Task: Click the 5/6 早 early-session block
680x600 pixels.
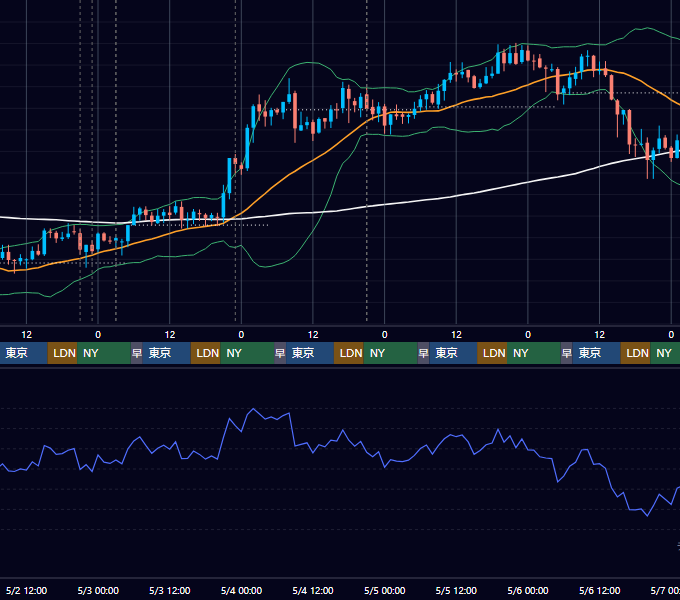Action: coord(566,353)
